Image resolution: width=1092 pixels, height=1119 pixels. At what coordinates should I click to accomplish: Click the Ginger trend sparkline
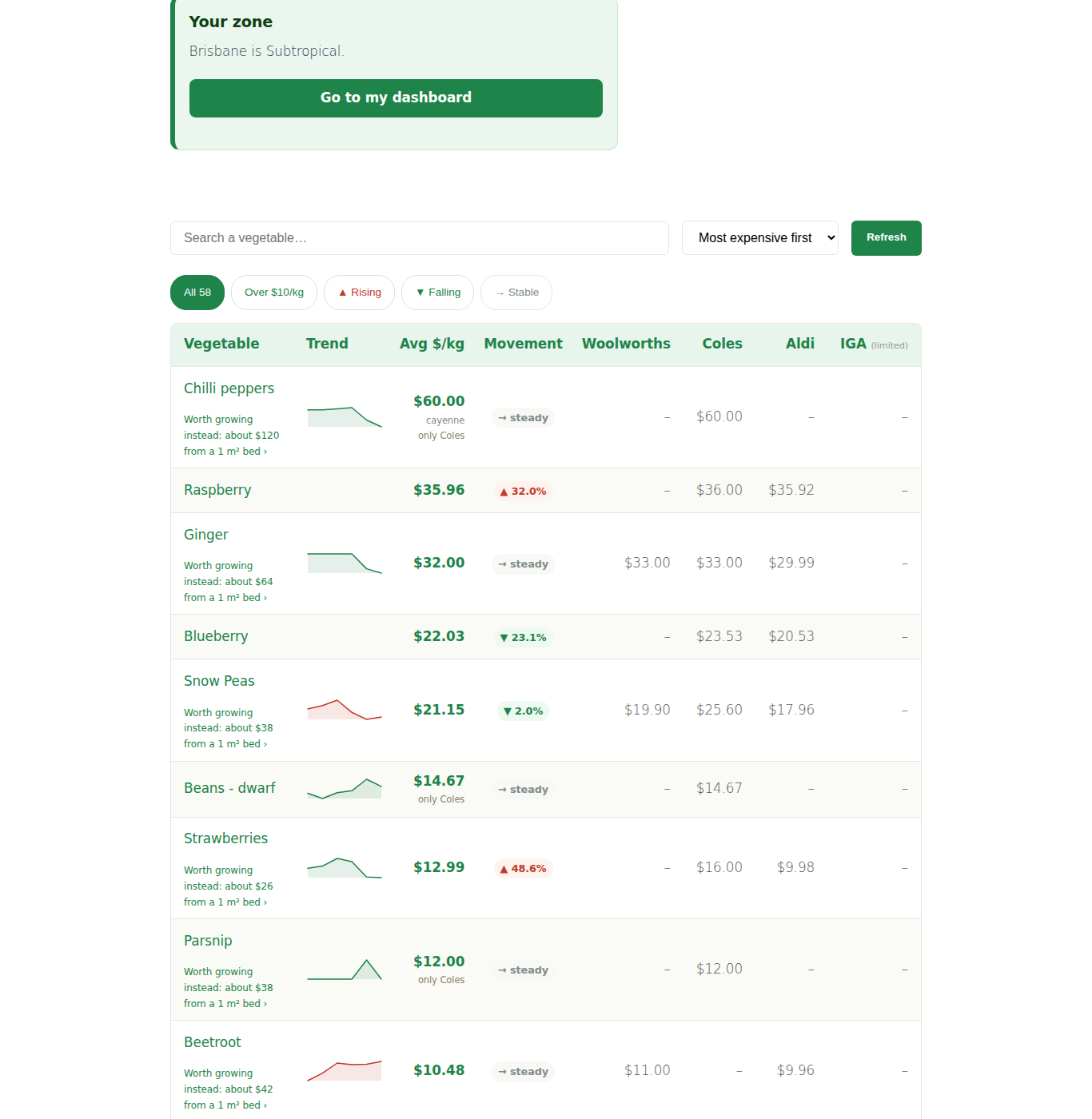pyautogui.click(x=345, y=563)
